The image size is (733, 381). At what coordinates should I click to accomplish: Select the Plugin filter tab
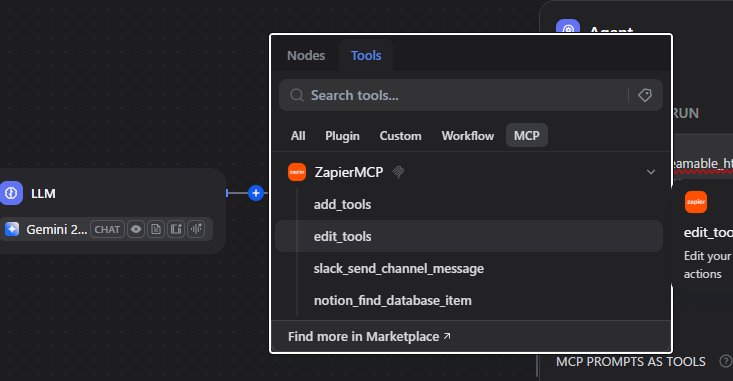(343, 136)
